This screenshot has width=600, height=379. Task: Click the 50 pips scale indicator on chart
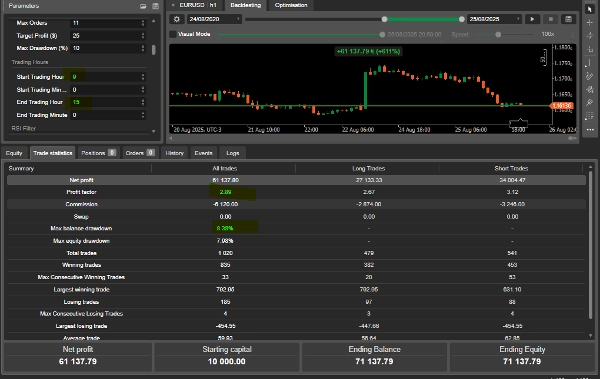(x=543, y=57)
